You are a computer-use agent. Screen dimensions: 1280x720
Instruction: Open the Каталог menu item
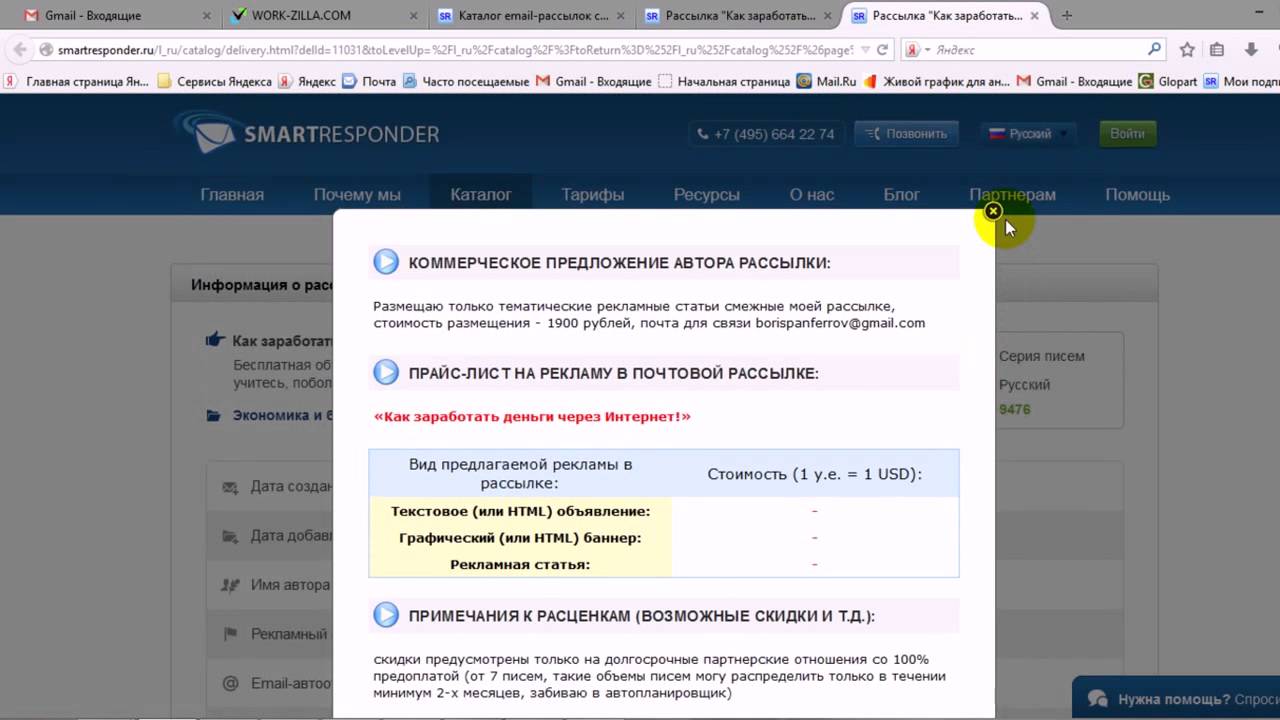[481, 195]
